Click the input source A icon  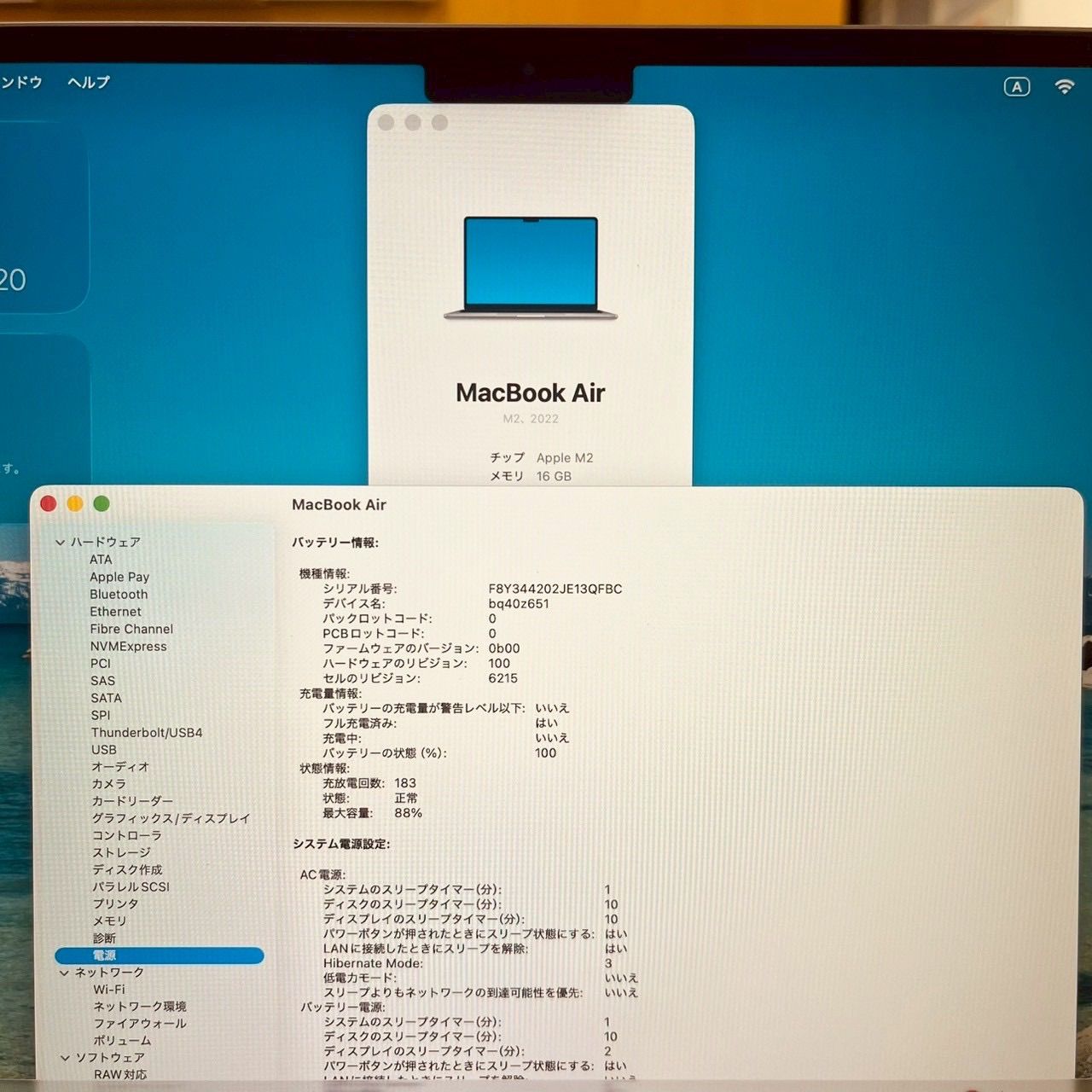tap(1016, 87)
